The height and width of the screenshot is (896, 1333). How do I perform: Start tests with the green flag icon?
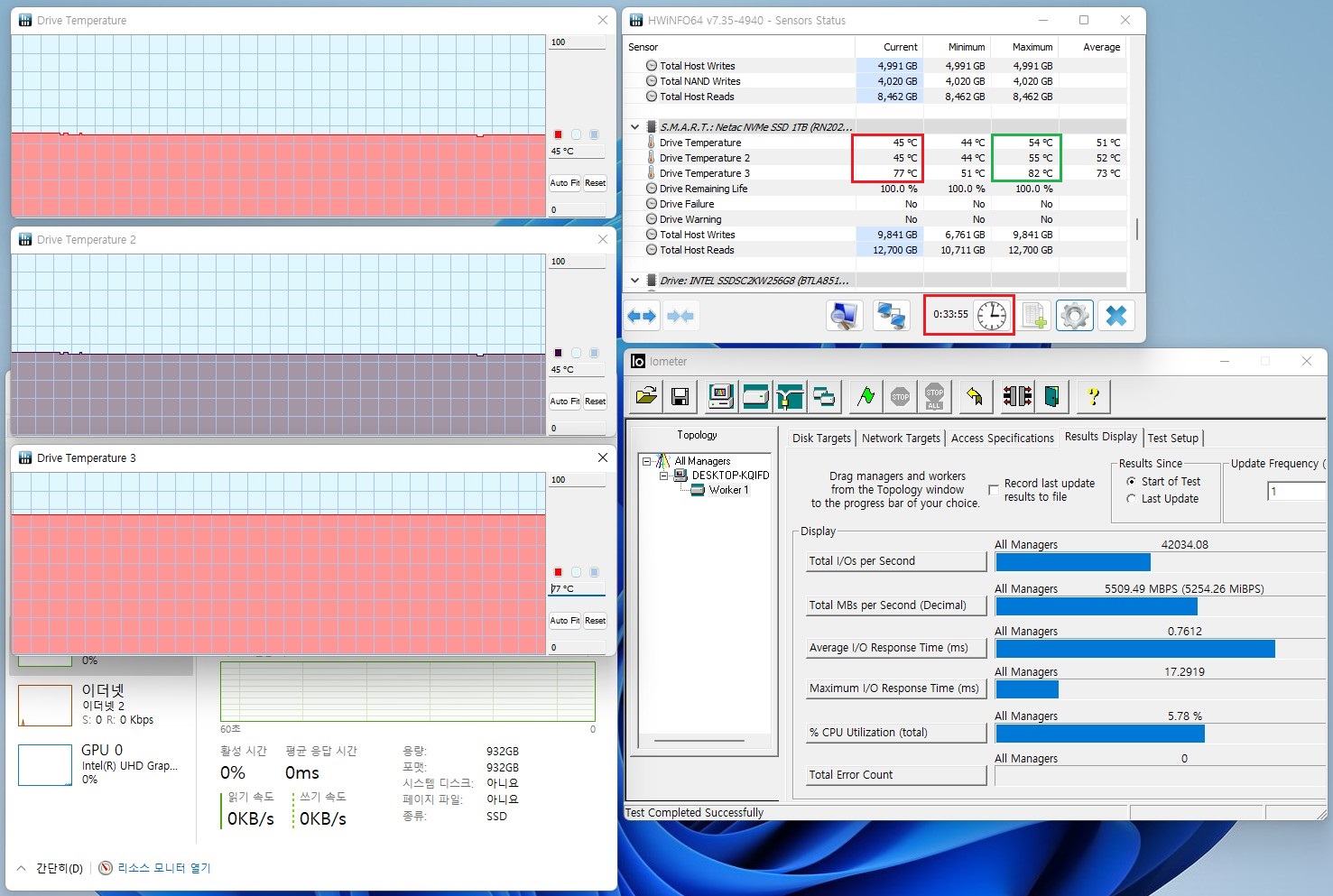(866, 396)
